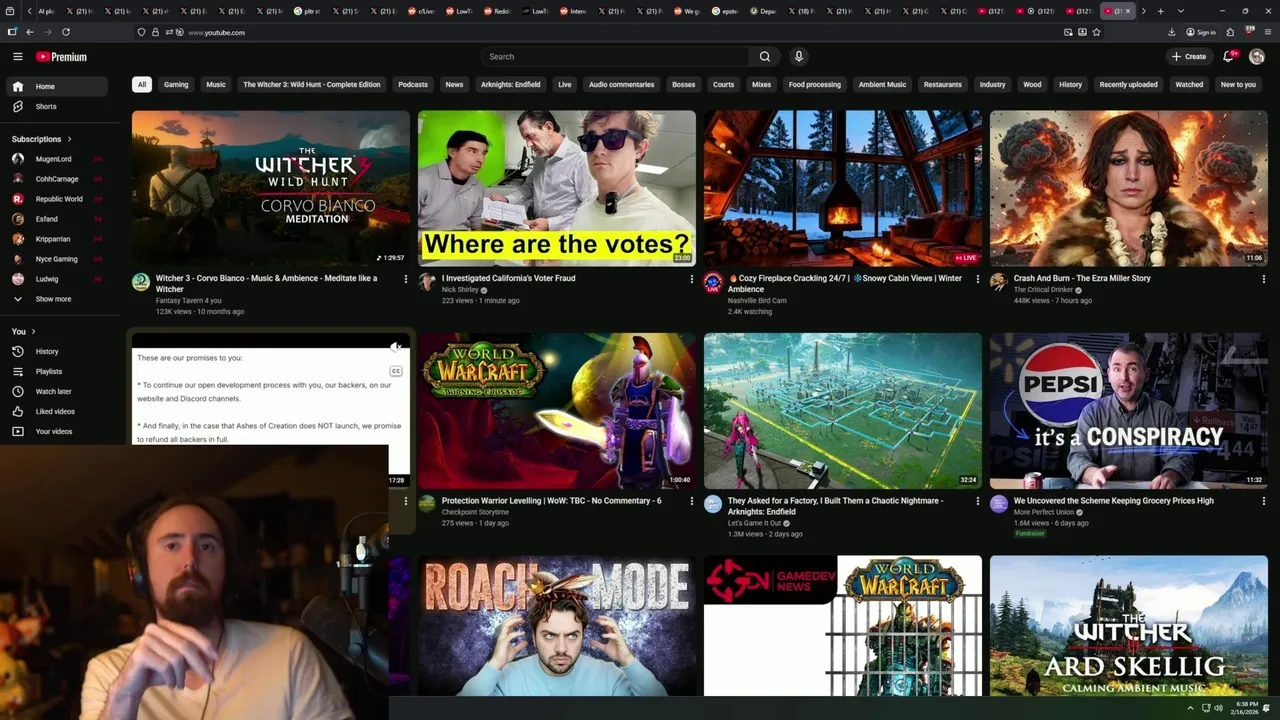Filter by the Gaming chip
1280x720 pixels.
pyautogui.click(x=176, y=84)
